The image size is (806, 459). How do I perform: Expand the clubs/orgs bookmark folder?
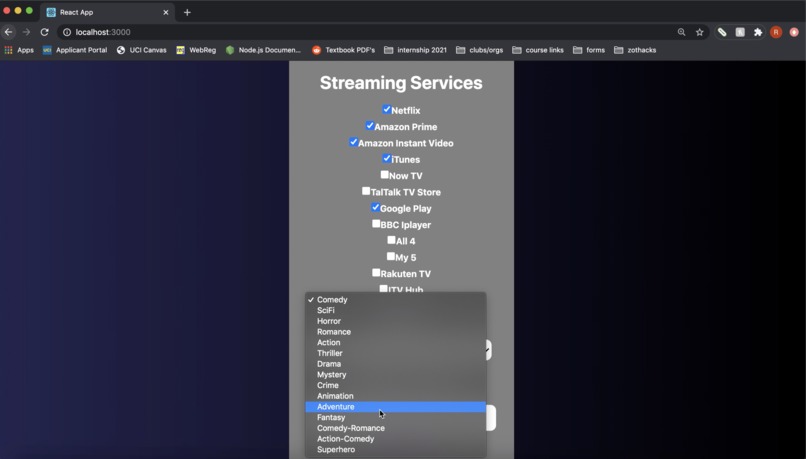(480, 50)
